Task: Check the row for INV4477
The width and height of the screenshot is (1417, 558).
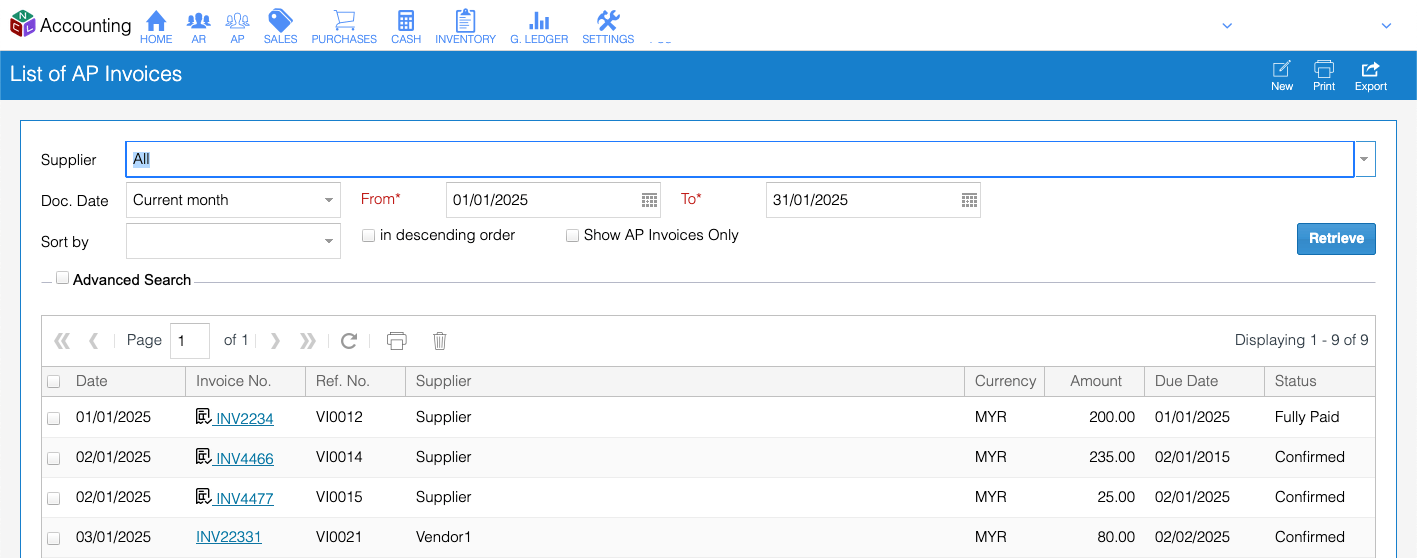Action: click(x=54, y=498)
